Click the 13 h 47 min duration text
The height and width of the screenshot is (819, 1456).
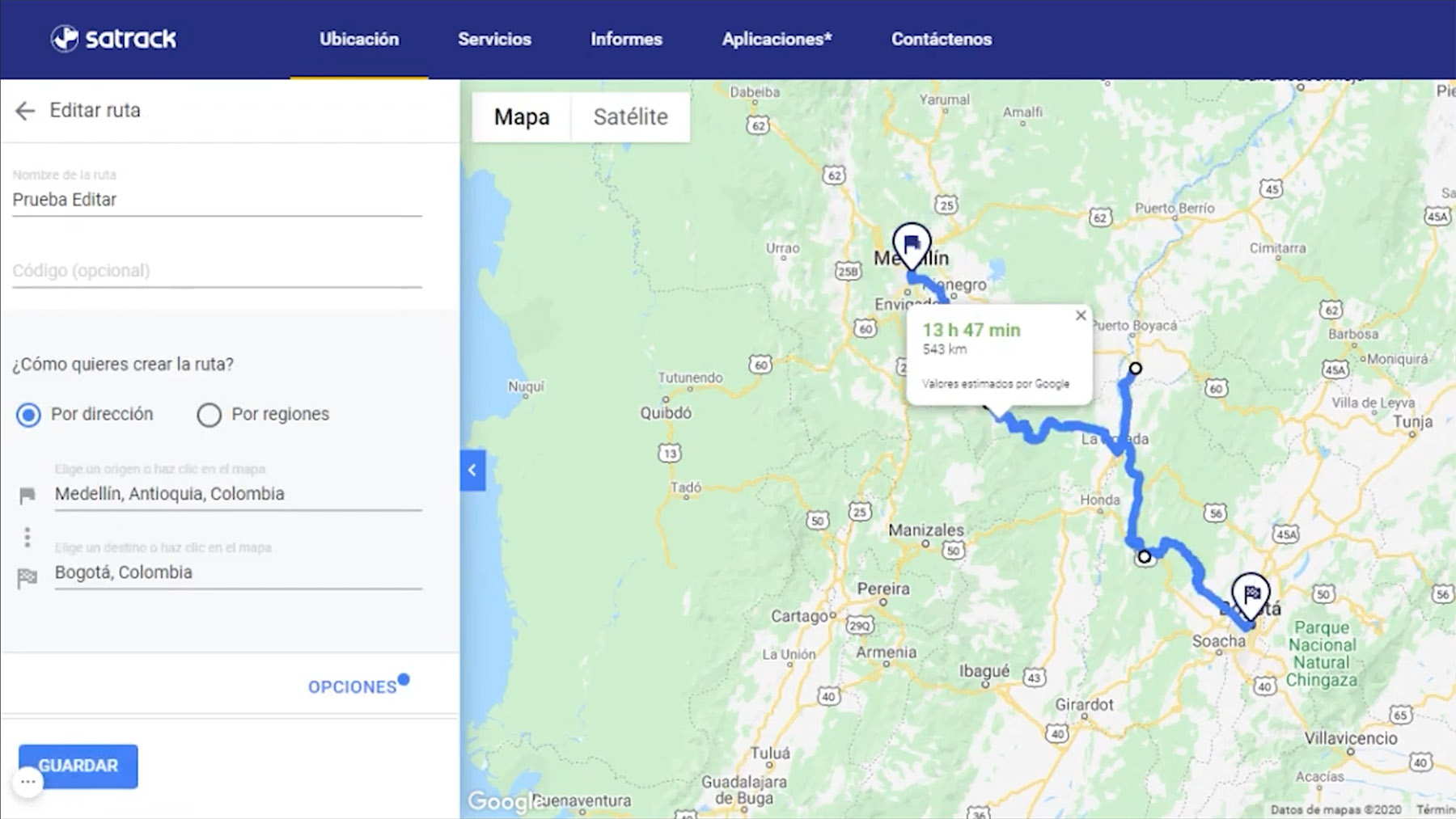point(971,330)
